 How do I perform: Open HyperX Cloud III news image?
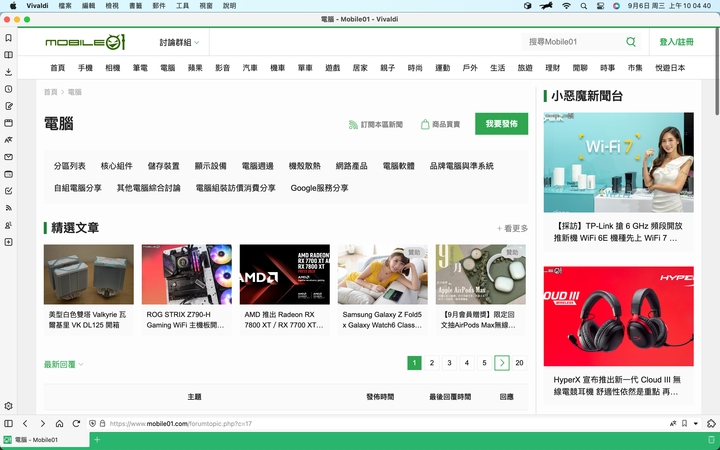tap(619, 316)
